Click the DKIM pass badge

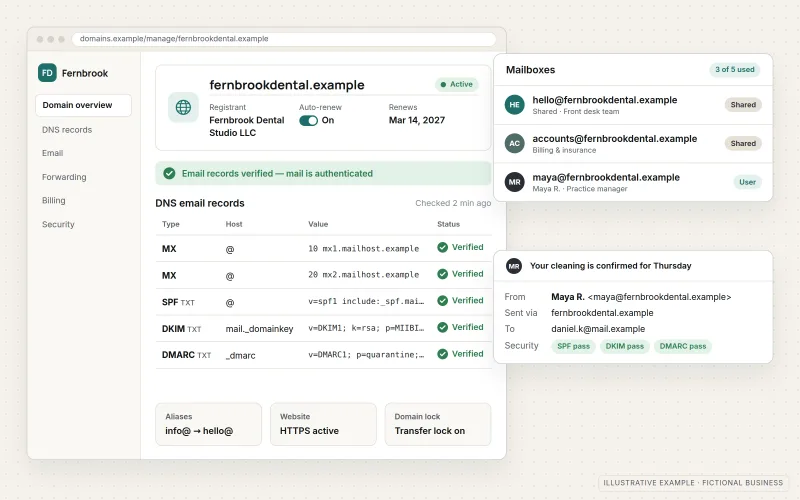[x=624, y=346]
